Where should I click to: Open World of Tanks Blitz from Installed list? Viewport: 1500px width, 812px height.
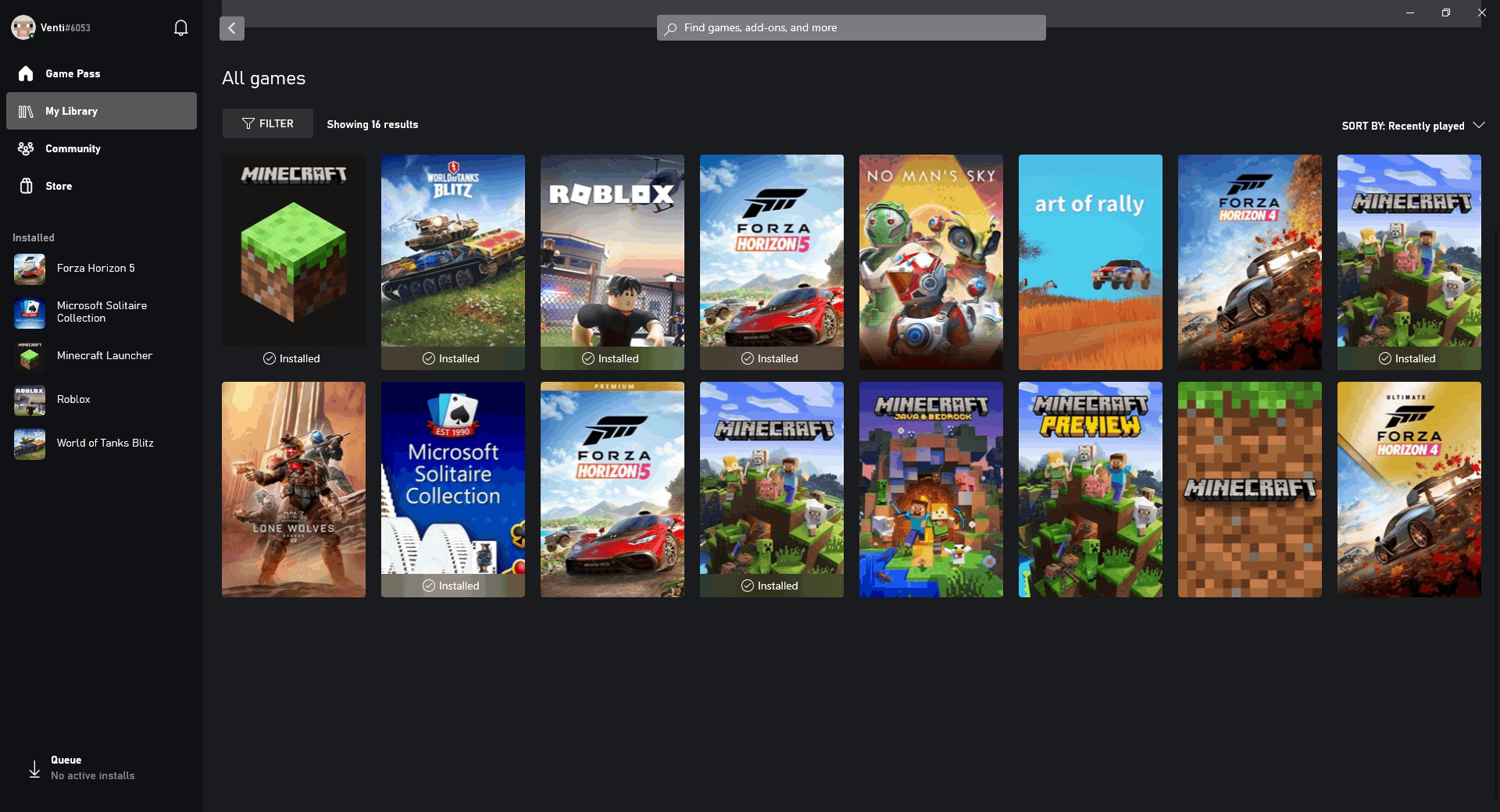coord(102,444)
